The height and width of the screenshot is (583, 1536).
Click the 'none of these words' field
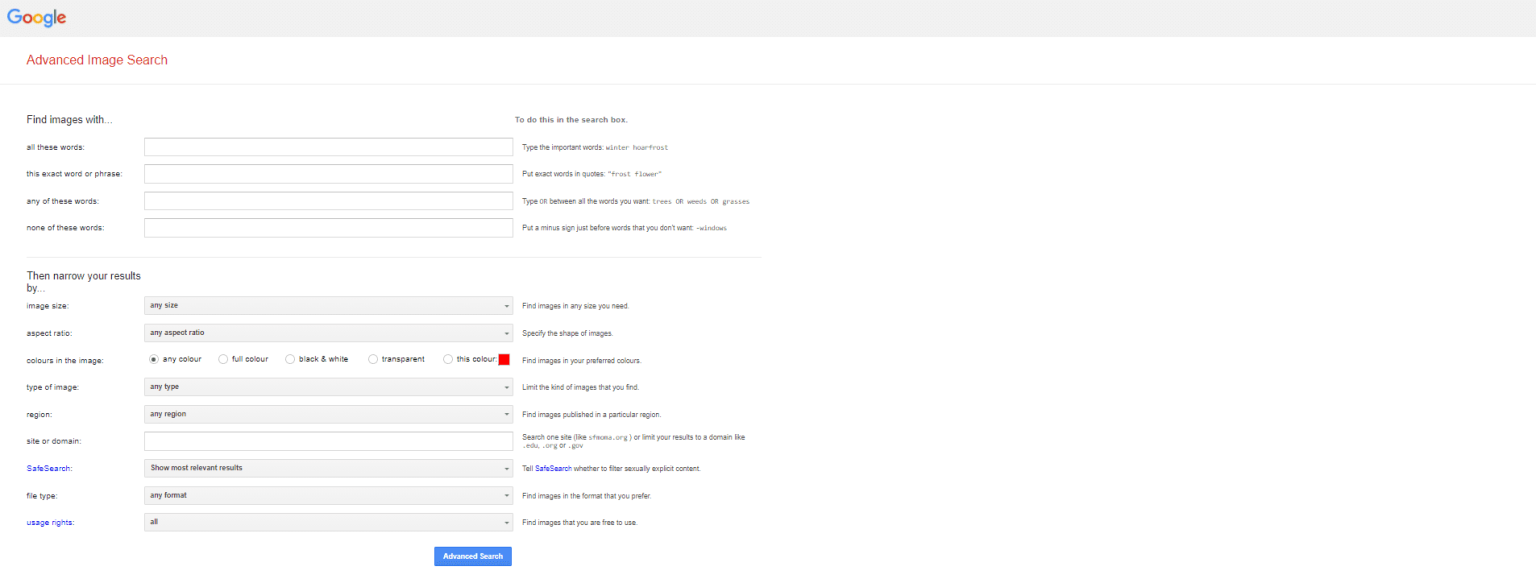[x=328, y=227]
